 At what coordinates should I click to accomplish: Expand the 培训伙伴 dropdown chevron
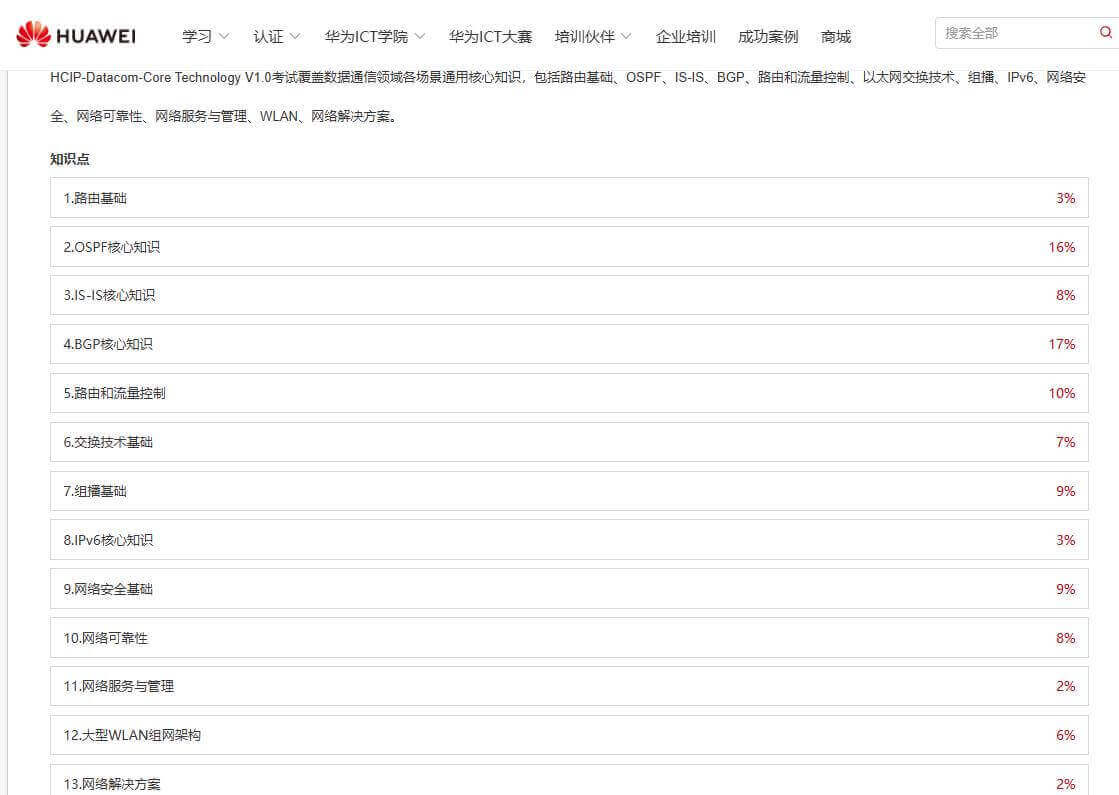626,36
